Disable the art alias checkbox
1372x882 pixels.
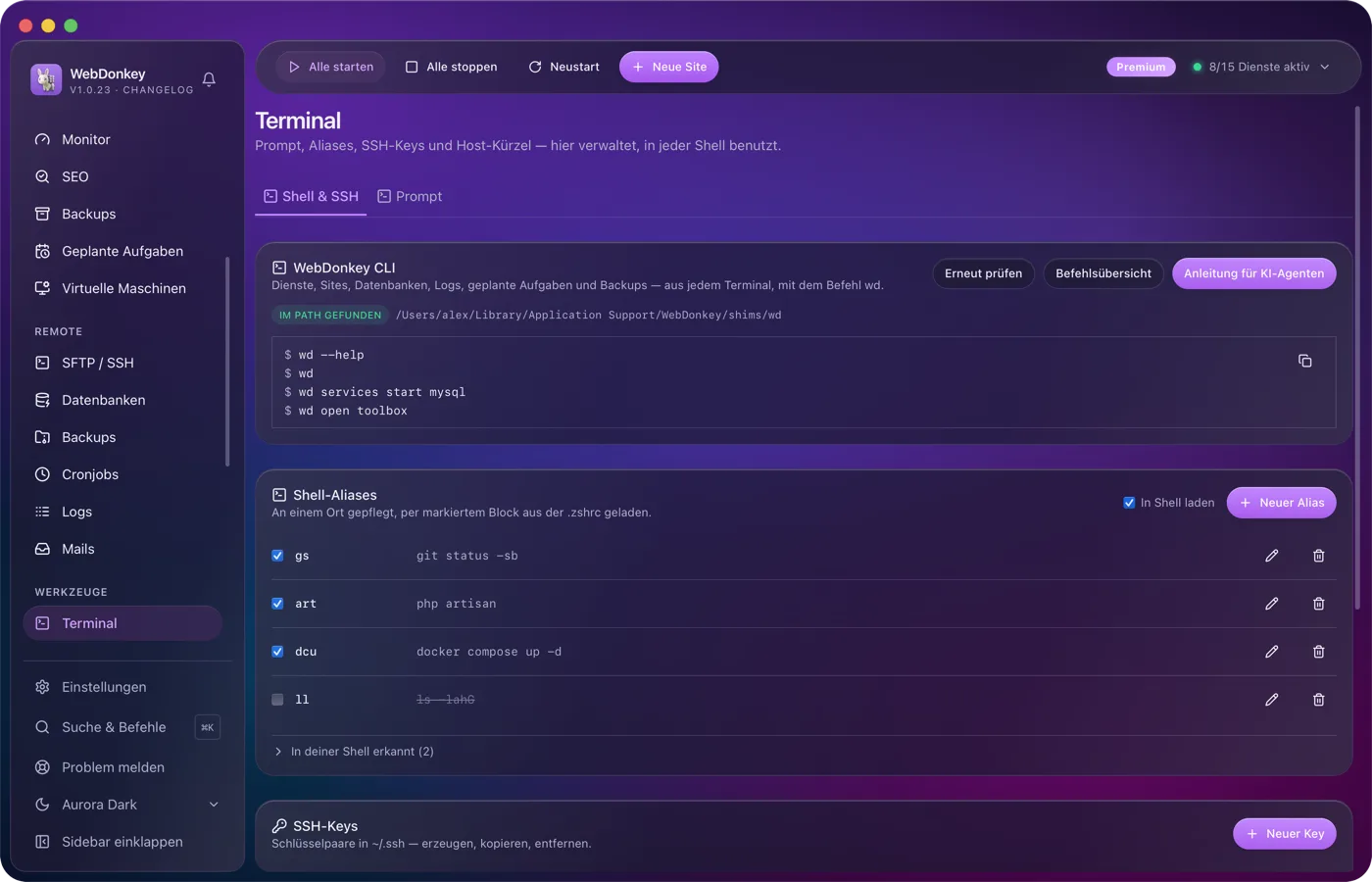tap(277, 604)
